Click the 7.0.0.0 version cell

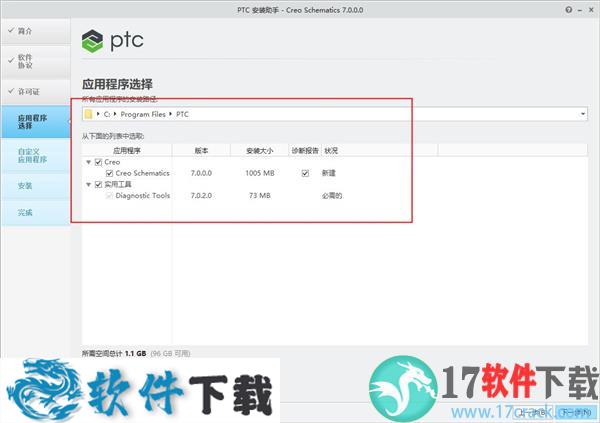[201, 173]
